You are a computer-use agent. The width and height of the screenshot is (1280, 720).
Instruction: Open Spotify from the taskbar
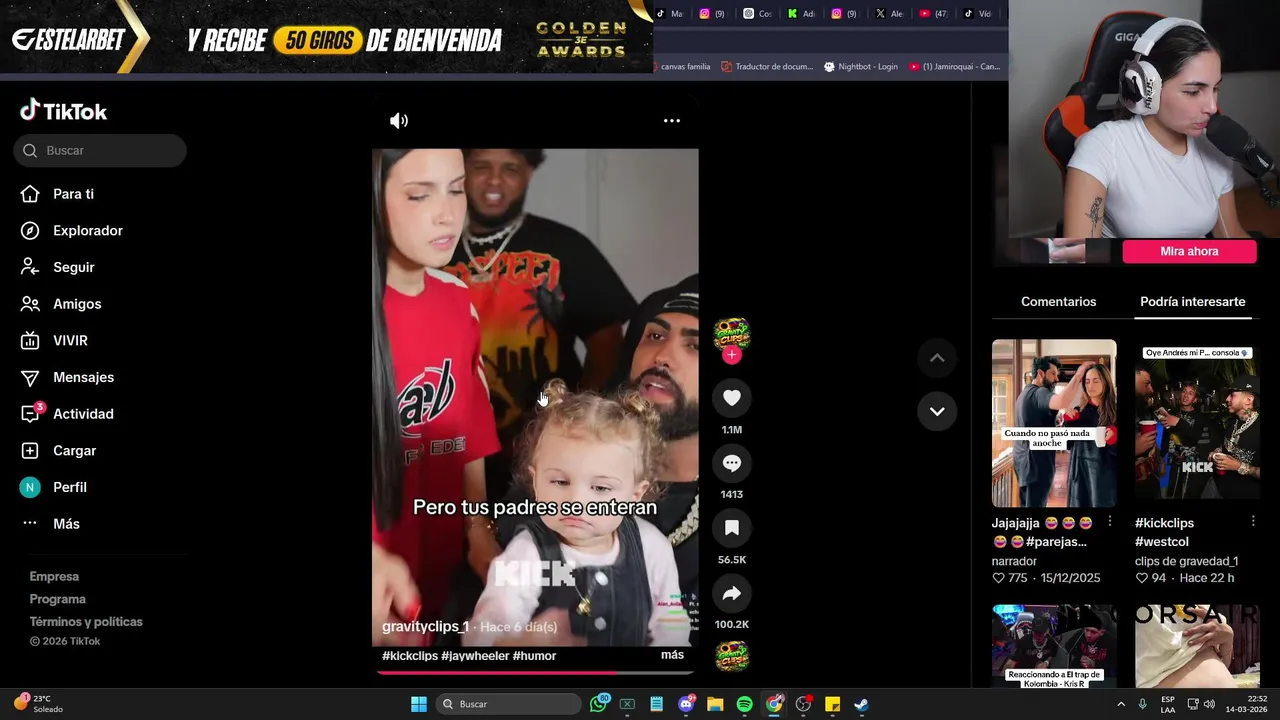[x=744, y=704]
